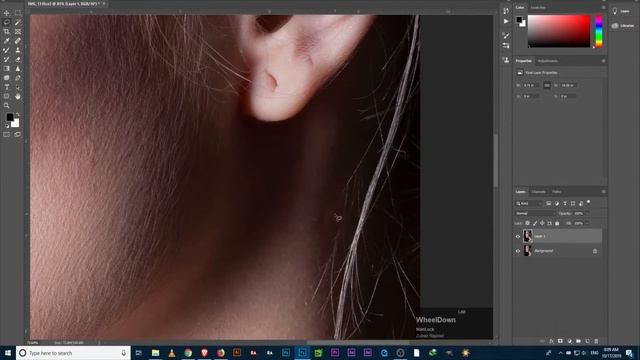640x360 pixels.
Task: Switch to the Paths tab
Action: [x=557, y=191]
